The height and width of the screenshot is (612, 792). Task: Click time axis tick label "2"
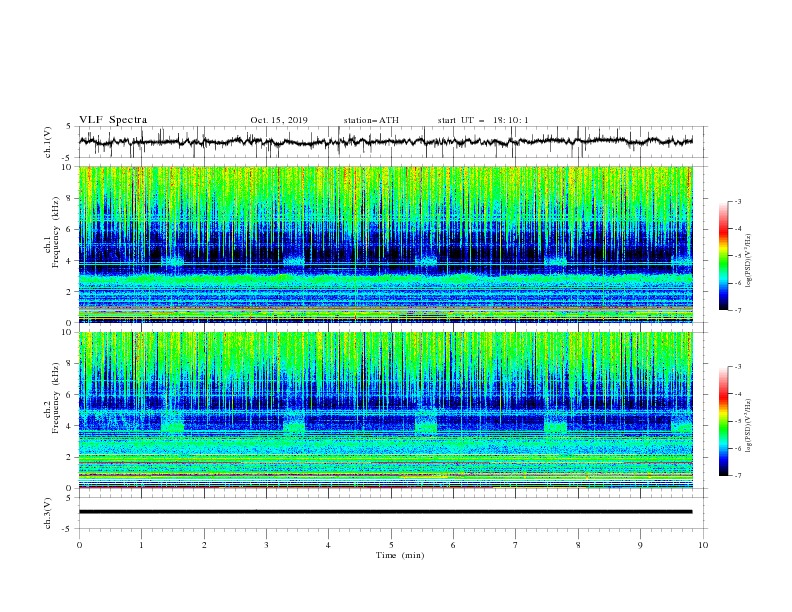click(x=204, y=545)
